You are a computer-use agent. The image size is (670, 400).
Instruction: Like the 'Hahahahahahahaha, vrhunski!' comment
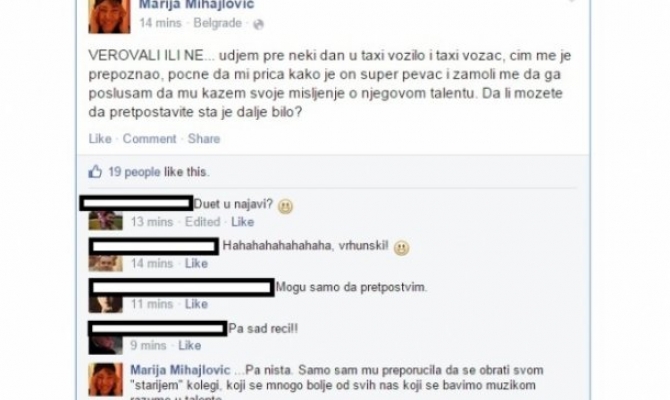point(196,263)
